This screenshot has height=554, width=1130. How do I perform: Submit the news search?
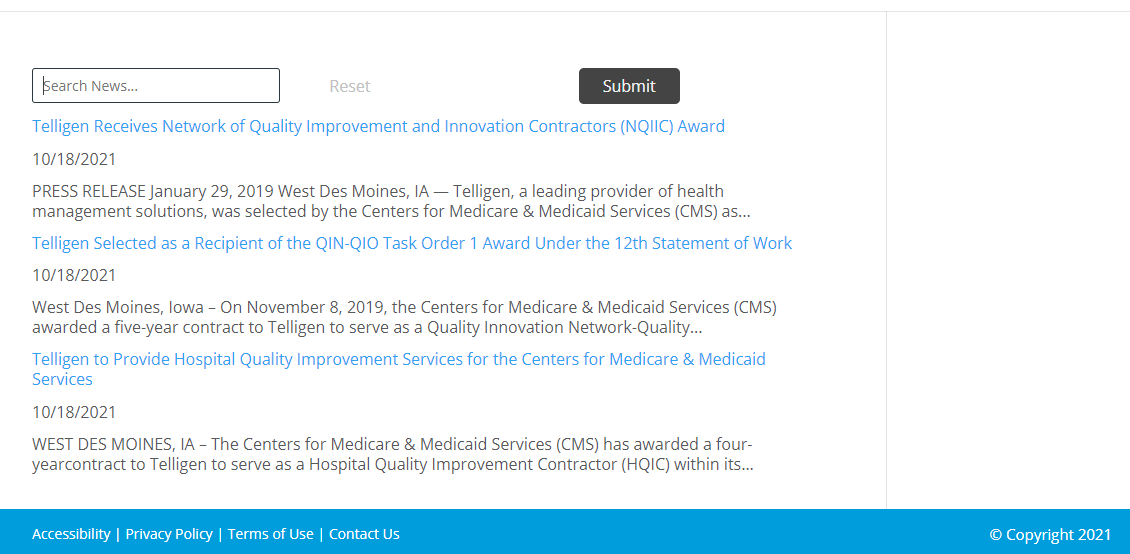(x=629, y=86)
